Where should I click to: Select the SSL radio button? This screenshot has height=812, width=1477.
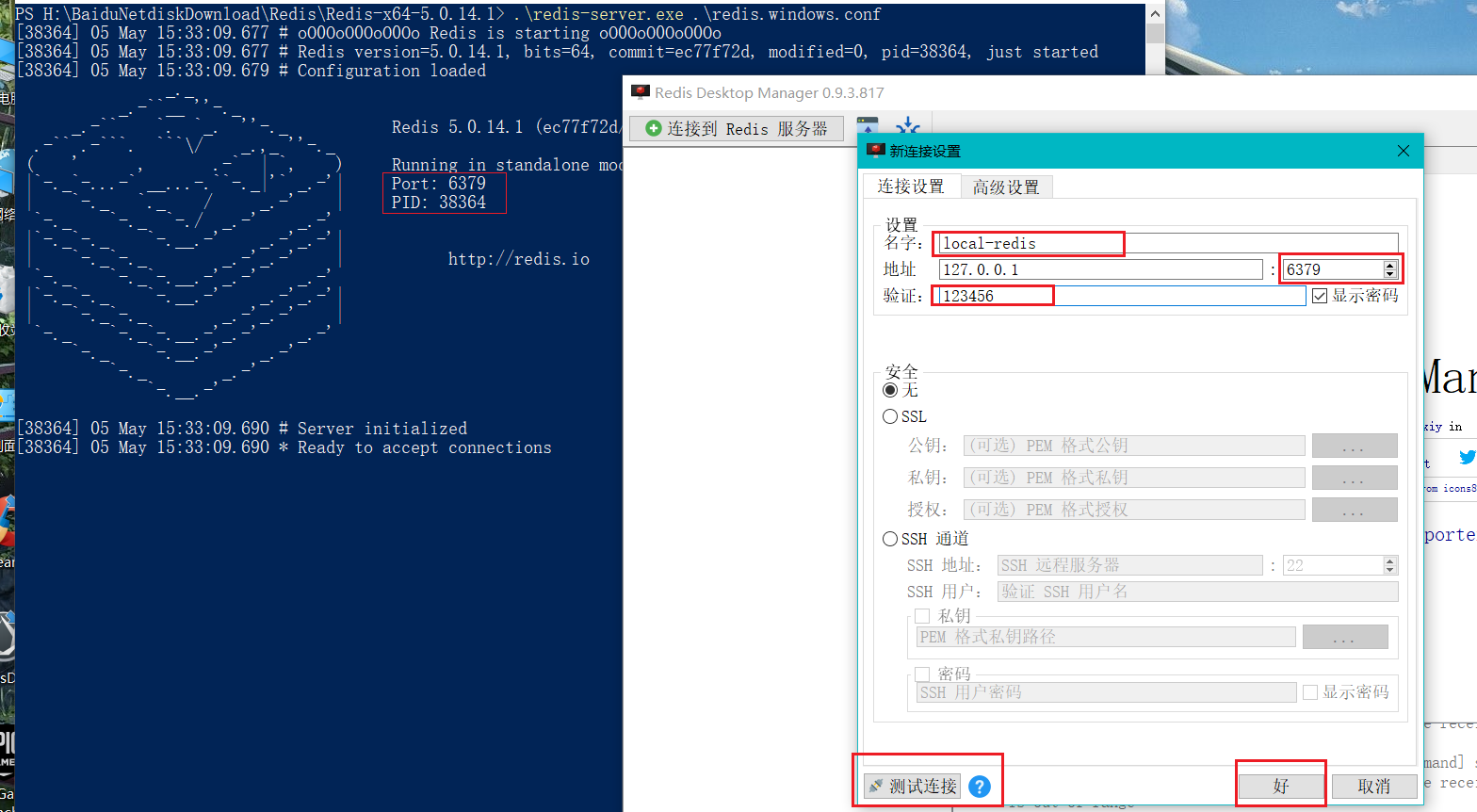pyautogui.click(x=890, y=416)
